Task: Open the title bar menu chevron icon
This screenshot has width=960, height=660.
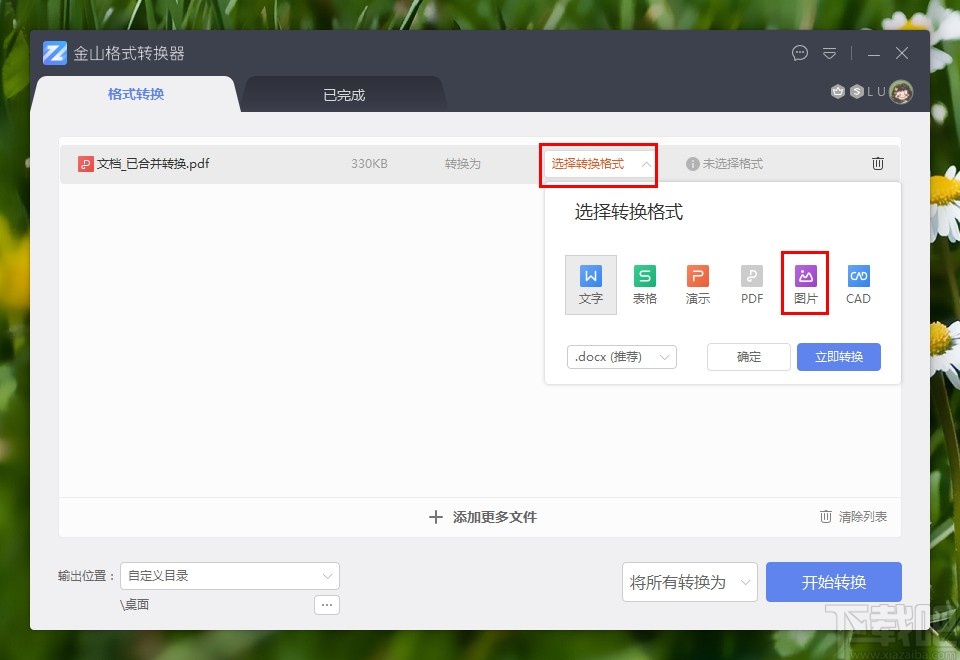Action: point(830,53)
